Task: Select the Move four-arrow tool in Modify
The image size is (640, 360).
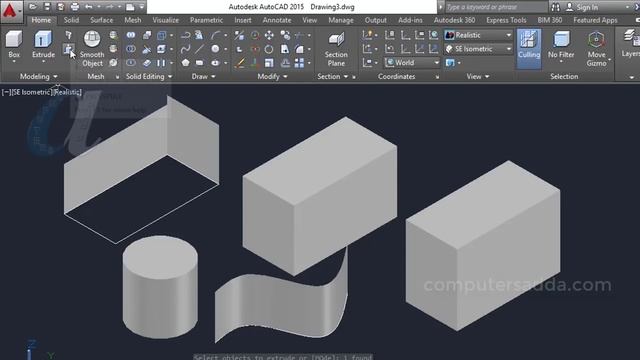Action: tap(269, 36)
